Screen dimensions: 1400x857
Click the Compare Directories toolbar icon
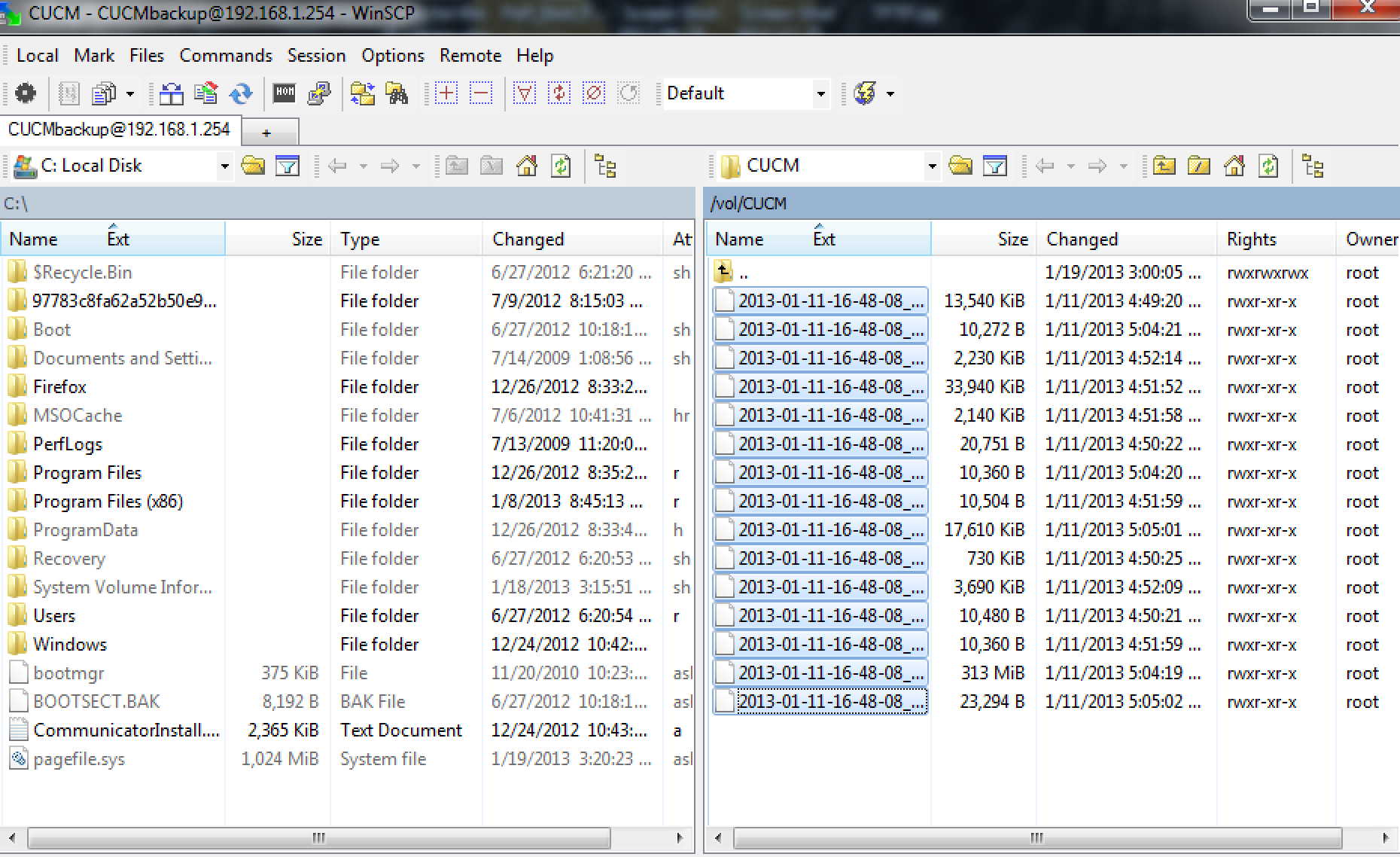click(x=171, y=93)
